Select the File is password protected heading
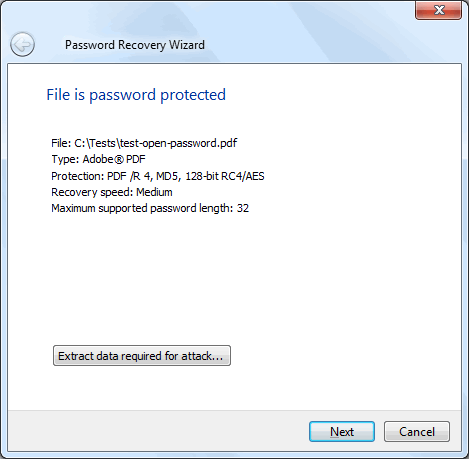The image size is (469, 459). (x=136, y=95)
